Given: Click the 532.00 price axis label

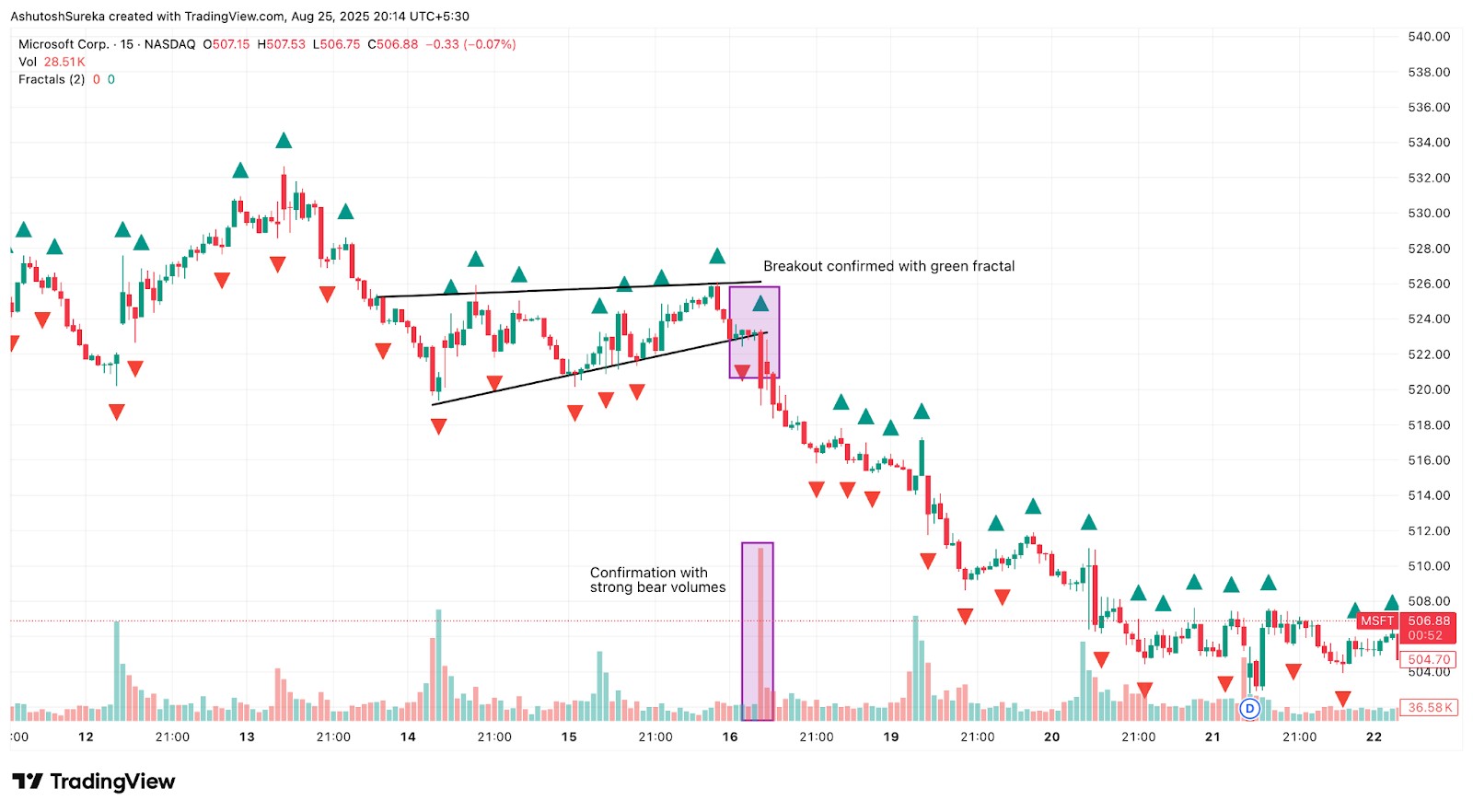Looking at the screenshot, I should pyautogui.click(x=1429, y=178).
